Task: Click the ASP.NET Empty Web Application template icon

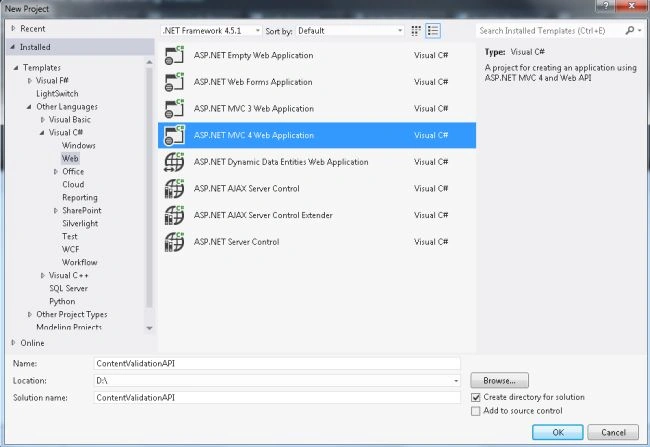Action: tap(174, 55)
